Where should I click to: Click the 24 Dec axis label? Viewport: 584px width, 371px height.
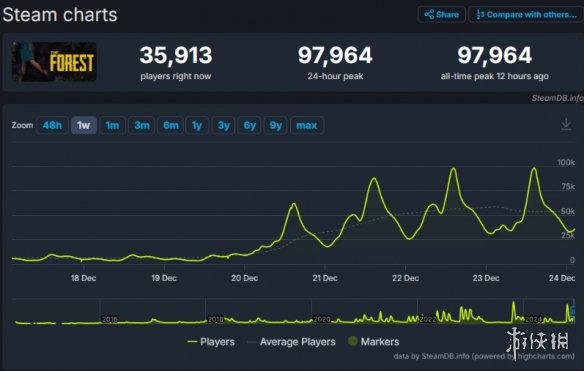[562, 278]
